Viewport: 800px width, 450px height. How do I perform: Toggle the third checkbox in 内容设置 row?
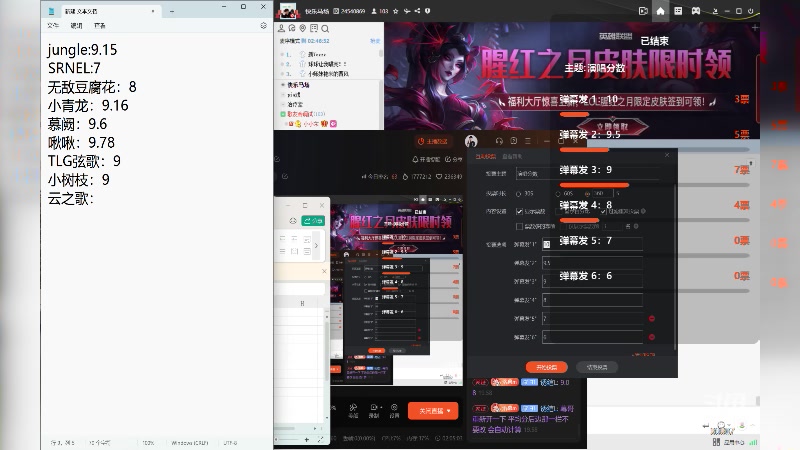click(603, 211)
